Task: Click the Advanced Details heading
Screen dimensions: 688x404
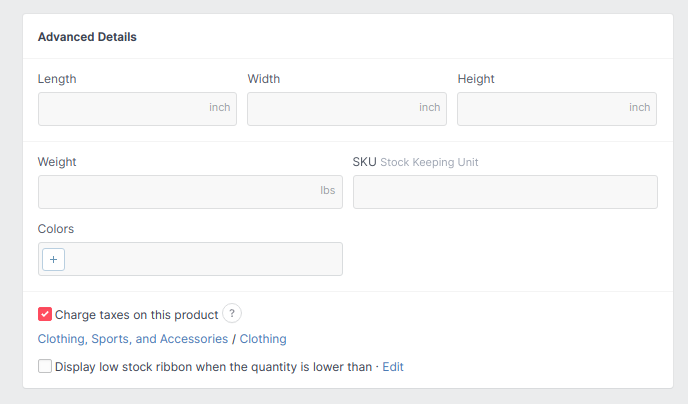Action: [x=87, y=37]
